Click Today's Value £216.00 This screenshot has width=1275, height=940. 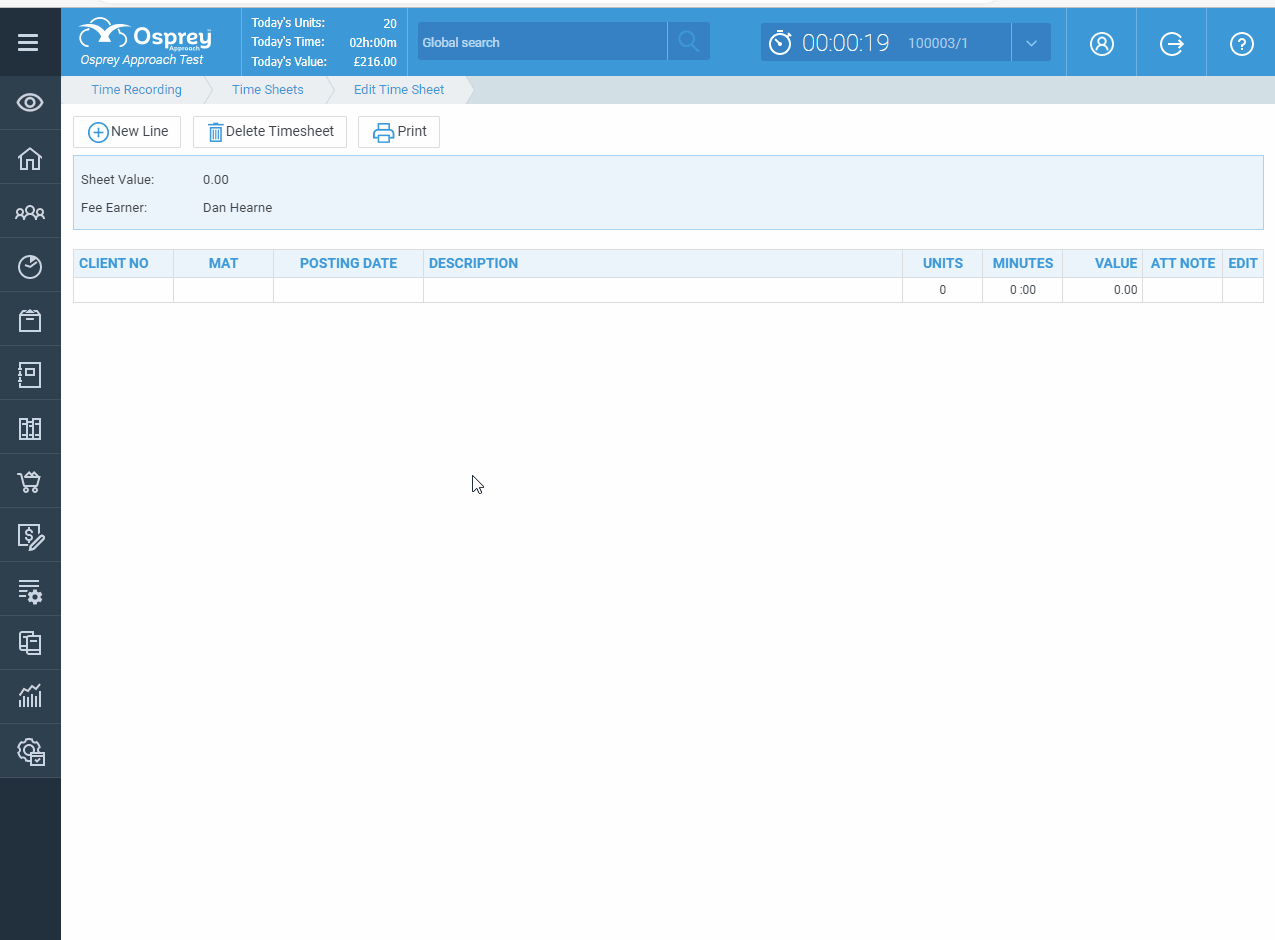(x=375, y=62)
